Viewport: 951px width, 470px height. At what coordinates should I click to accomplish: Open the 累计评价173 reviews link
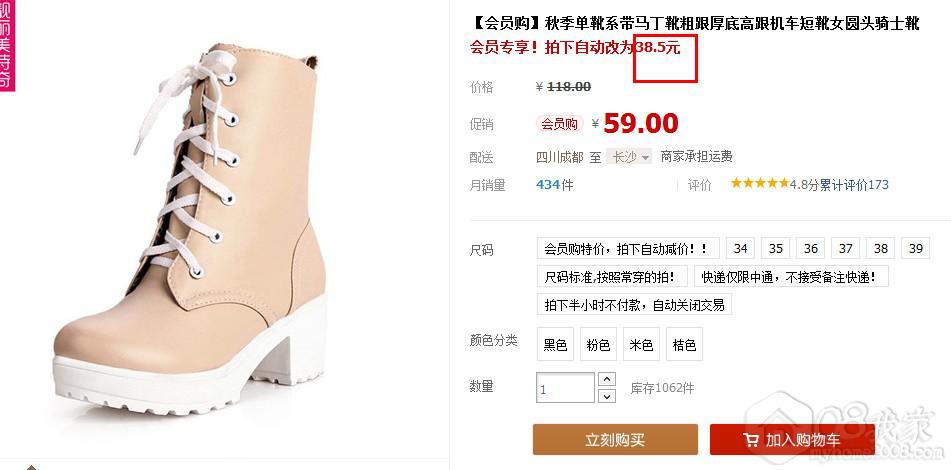[x=854, y=184]
